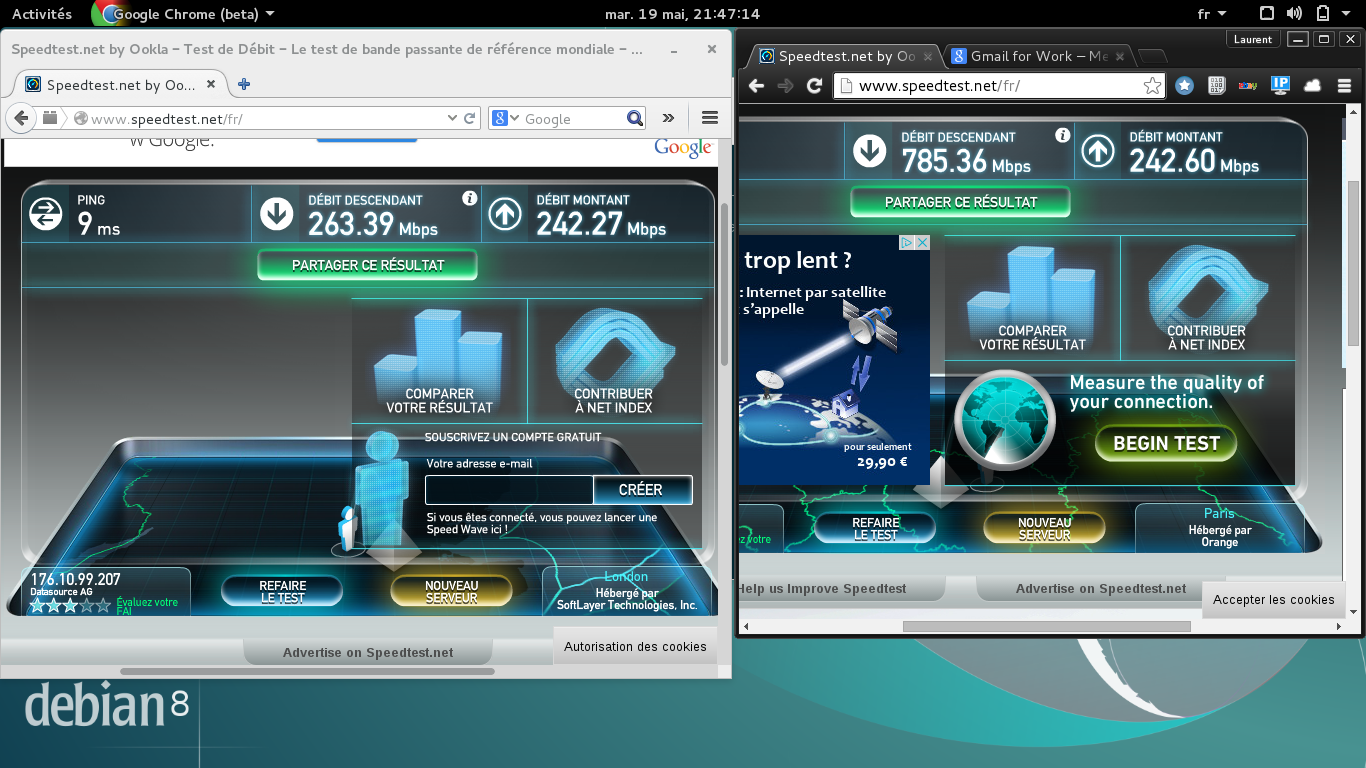Click Accepter les cookies button
Viewport: 1366px width, 768px height.
(1273, 599)
